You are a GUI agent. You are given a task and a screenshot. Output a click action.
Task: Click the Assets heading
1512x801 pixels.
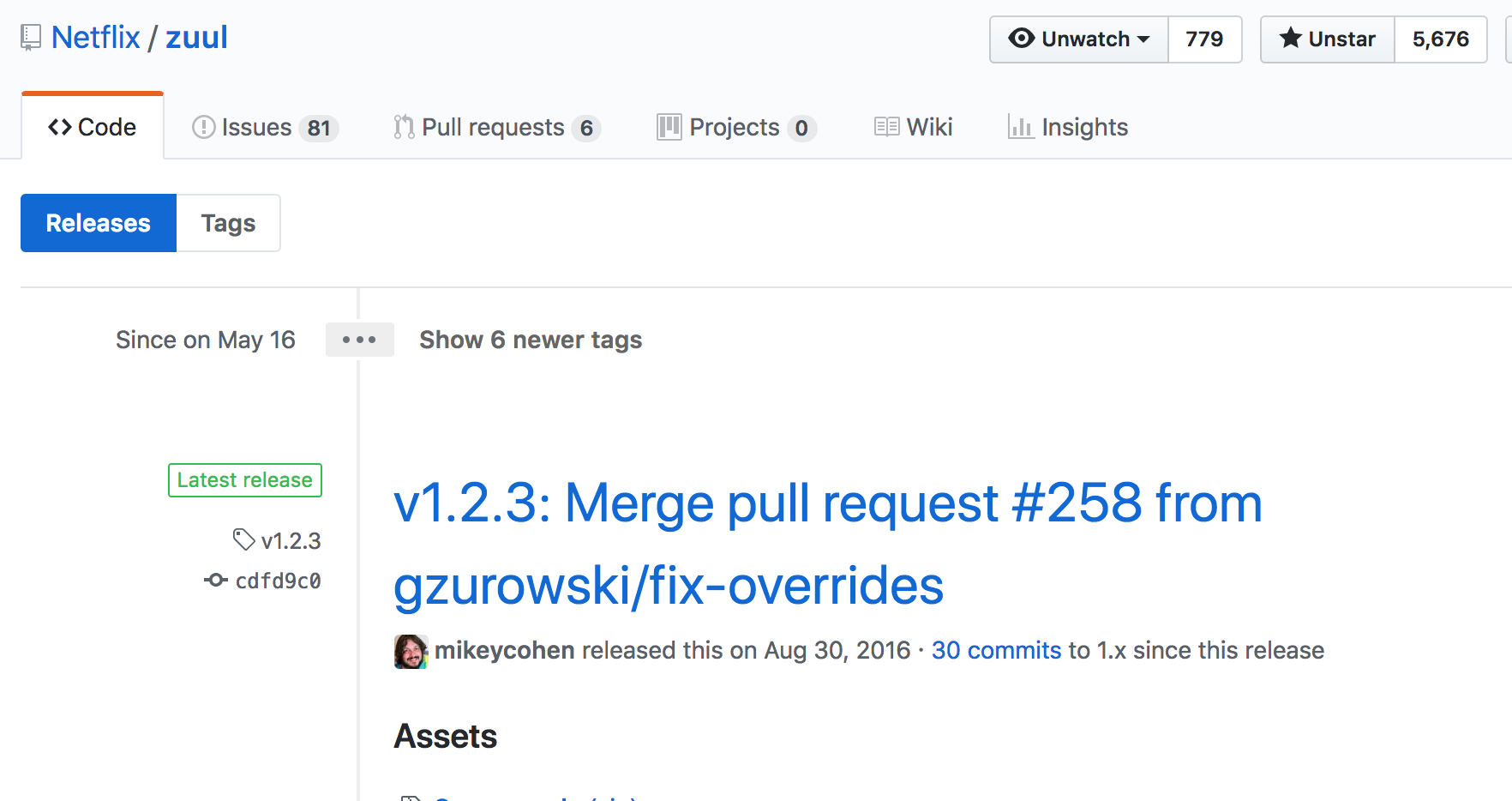pyautogui.click(x=446, y=737)
